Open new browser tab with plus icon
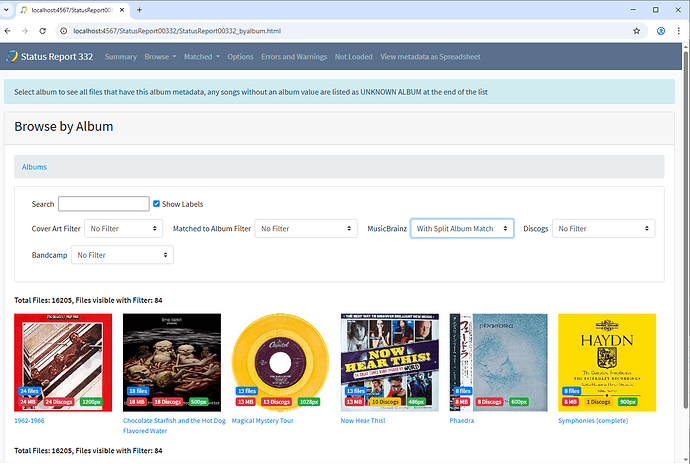Screen dimensions: 690x464 click(139, 10)
